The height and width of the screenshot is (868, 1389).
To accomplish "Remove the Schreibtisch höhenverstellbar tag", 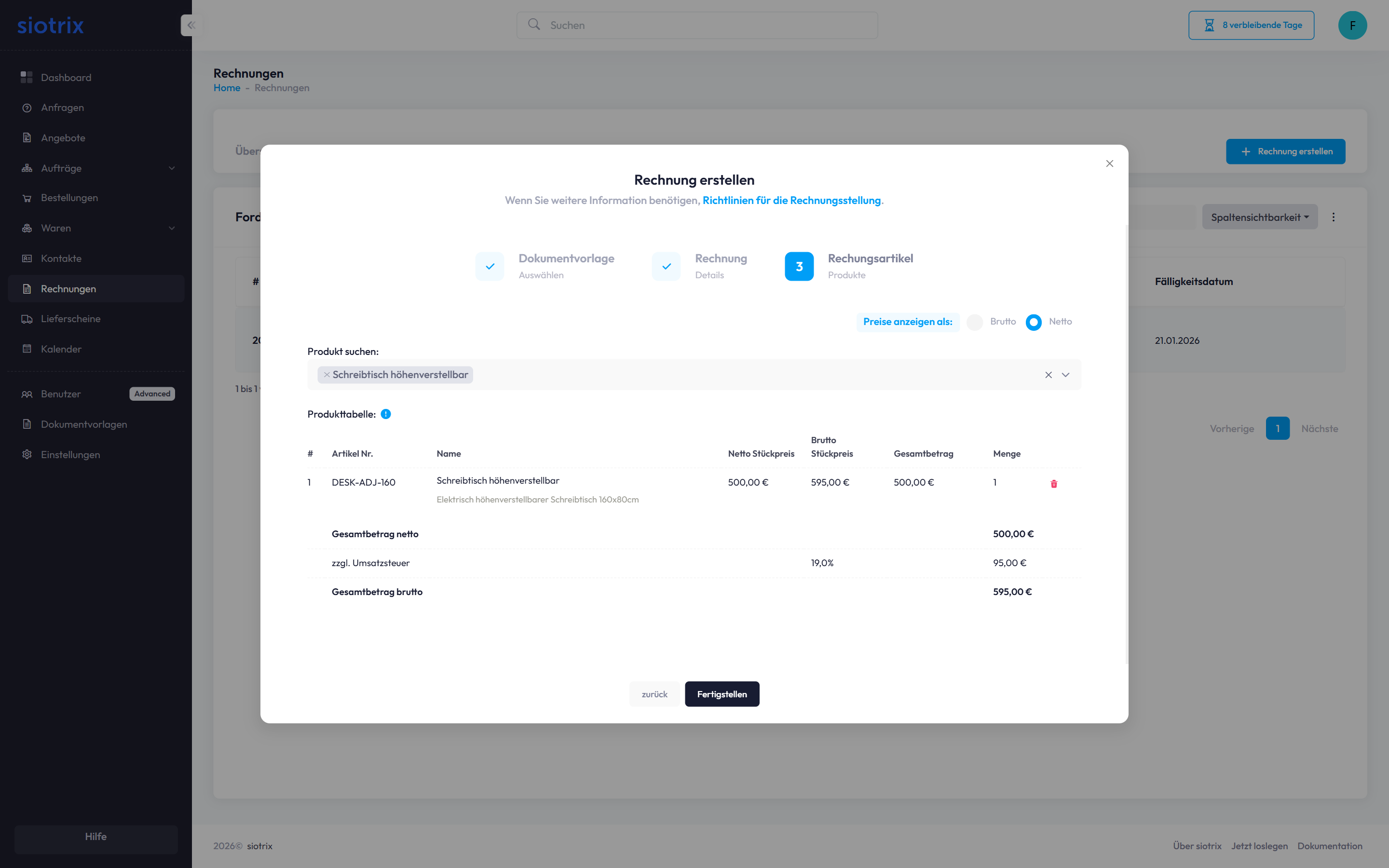I will coord(327,375).
